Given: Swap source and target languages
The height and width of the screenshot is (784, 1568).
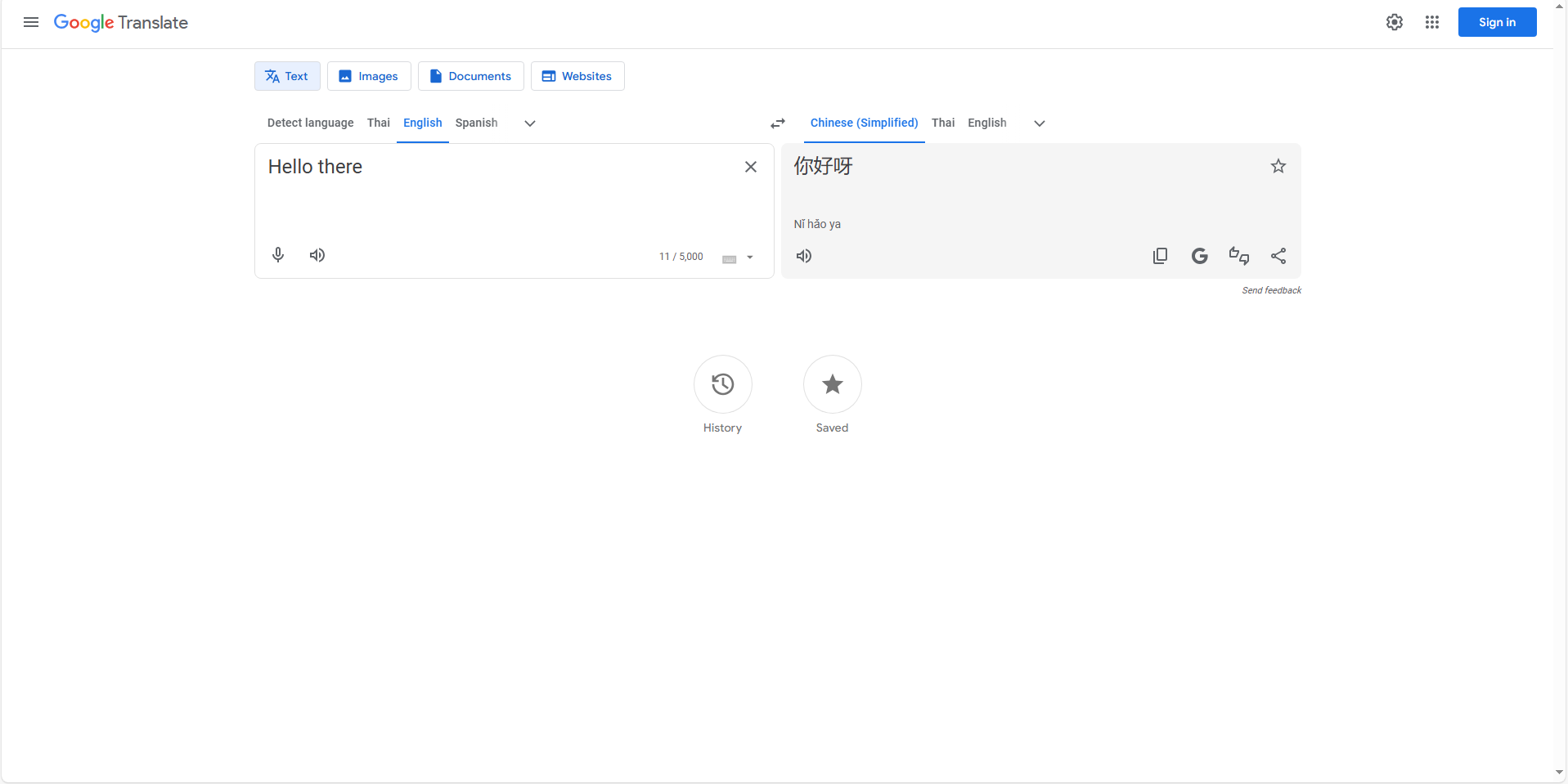Looking at the screenshot, I should pyautogui.click(x=777, y=123).
